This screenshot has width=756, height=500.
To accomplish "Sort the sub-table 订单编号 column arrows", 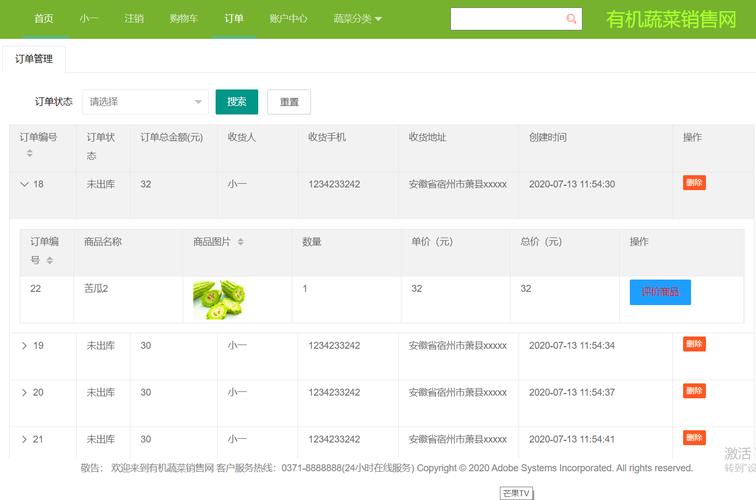I will 50,260.
